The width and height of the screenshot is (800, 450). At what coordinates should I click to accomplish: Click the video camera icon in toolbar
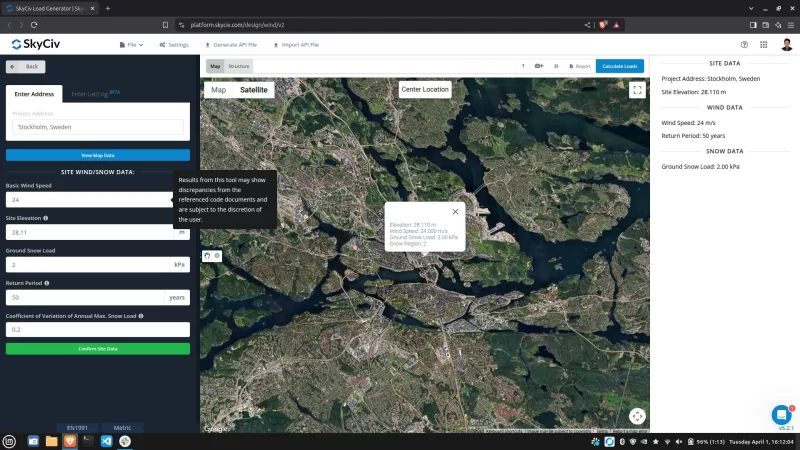click(x=539, y=66)
